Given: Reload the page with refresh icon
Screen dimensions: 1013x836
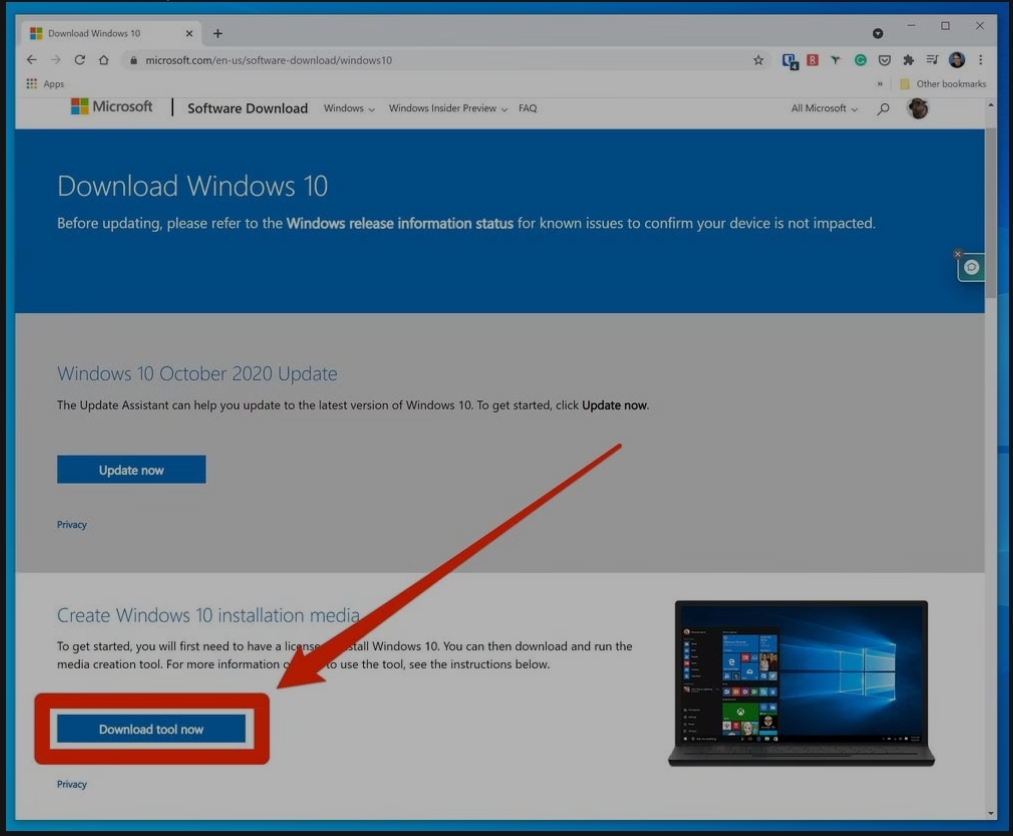Looking at the screenshot, I should pyautogui.click(x=80, y=60).
